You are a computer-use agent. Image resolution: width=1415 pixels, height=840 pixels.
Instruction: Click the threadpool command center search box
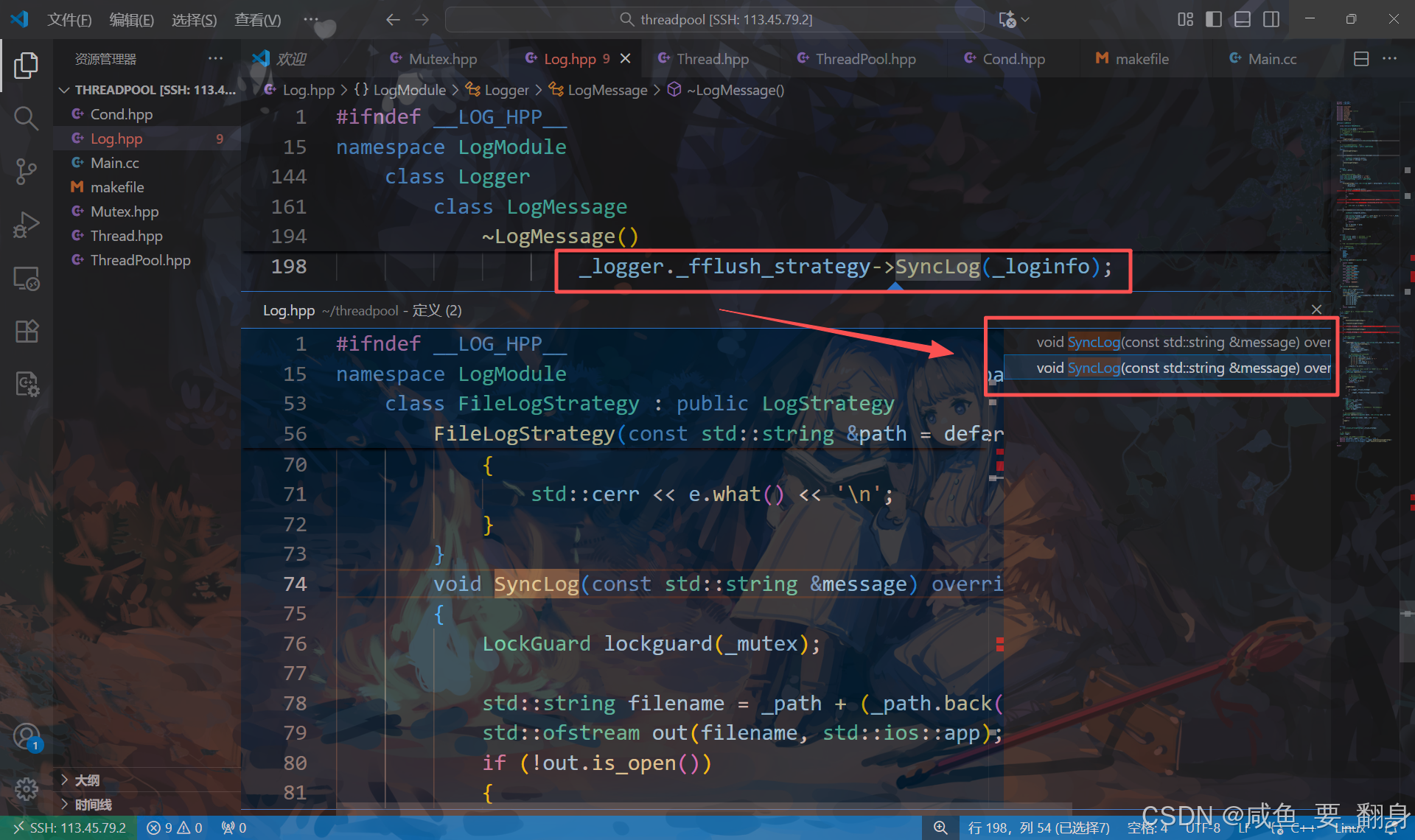point(714,20)
